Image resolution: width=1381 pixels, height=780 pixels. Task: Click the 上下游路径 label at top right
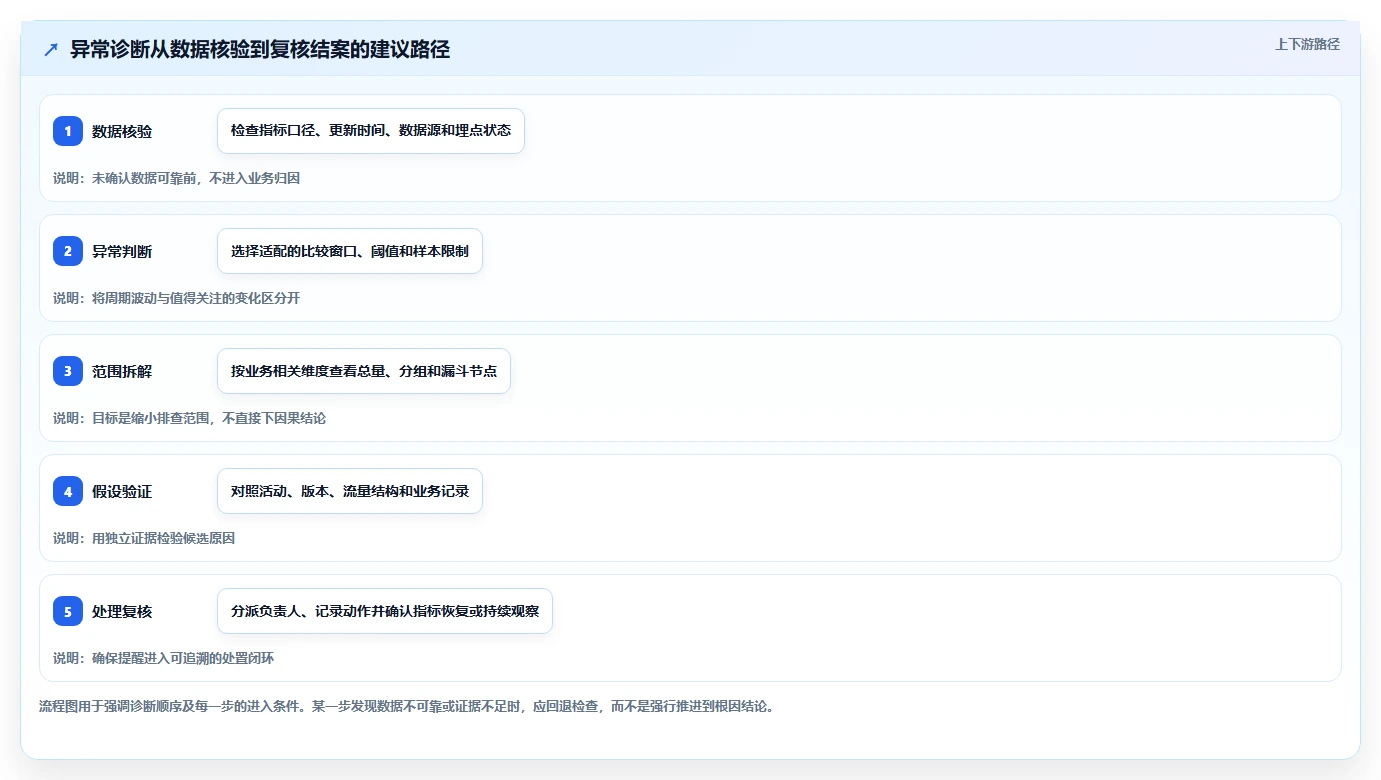(1307, 44)
